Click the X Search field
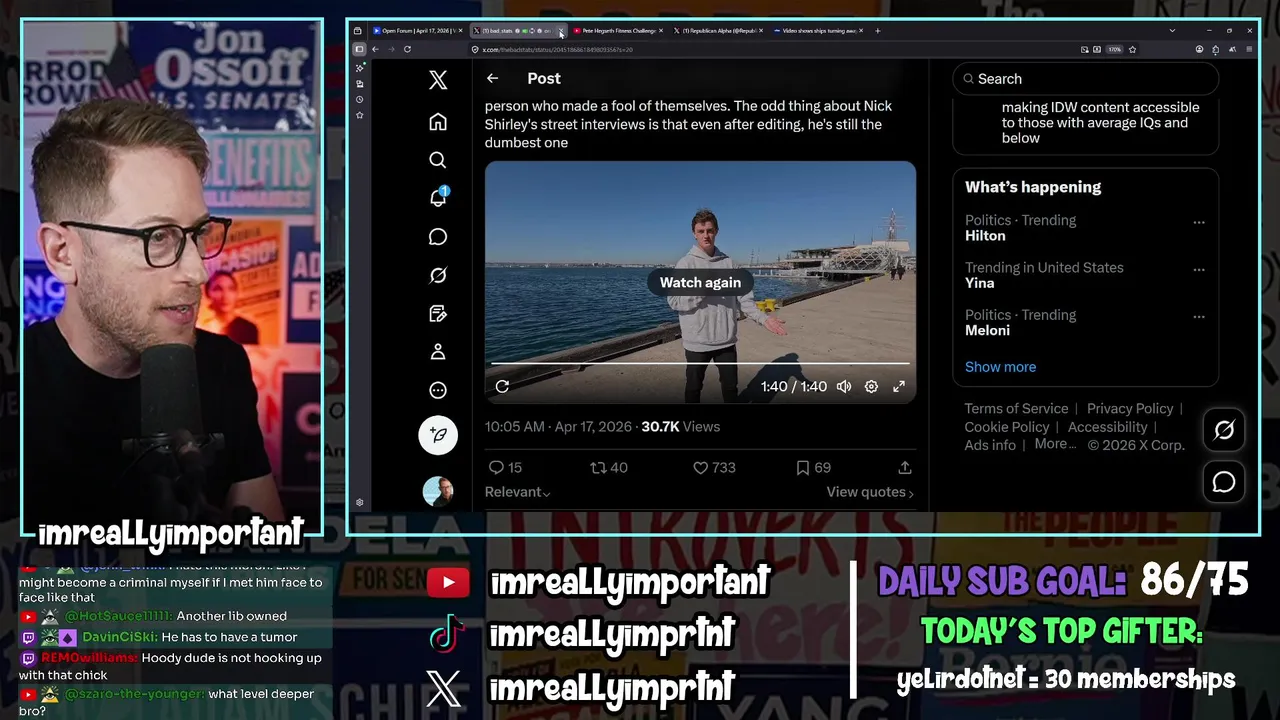Screen dimensions: 1280x720 click(x=1085, y=79)
